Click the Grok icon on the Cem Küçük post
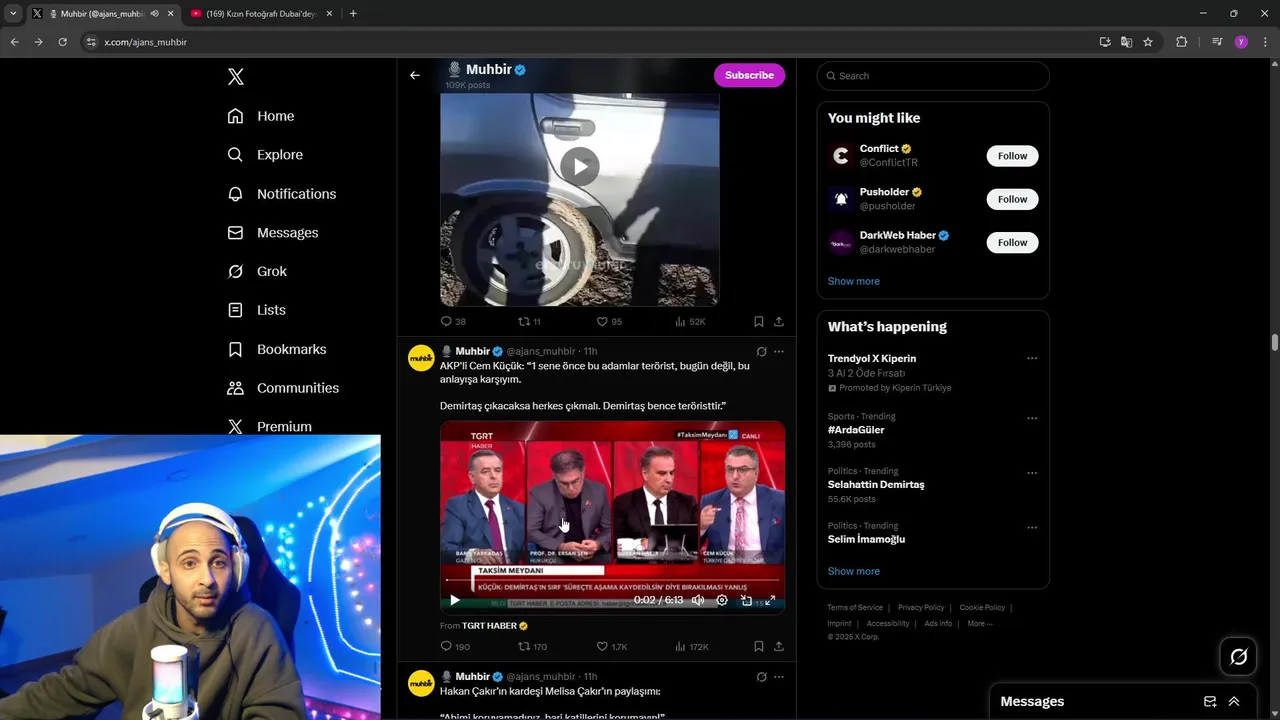Screen dimensions: 1280x720 point(761,351)
